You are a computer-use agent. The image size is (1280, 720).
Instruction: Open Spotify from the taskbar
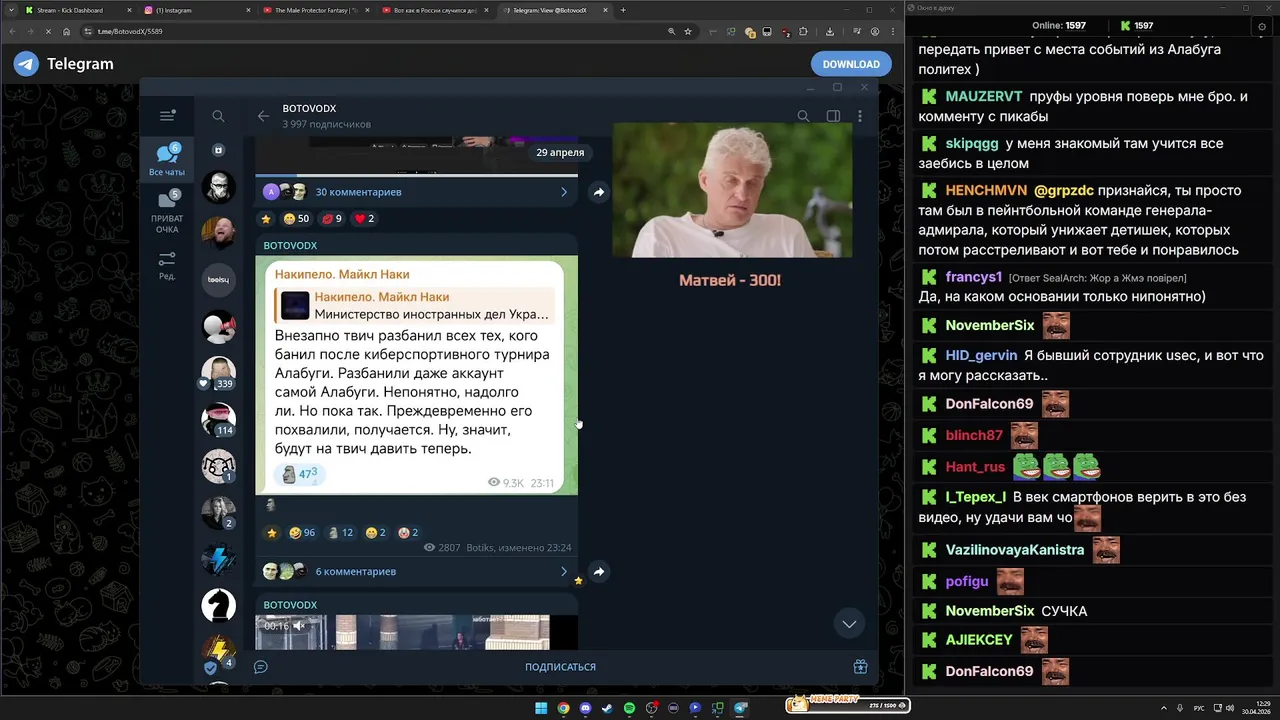[x=629, y=708]
